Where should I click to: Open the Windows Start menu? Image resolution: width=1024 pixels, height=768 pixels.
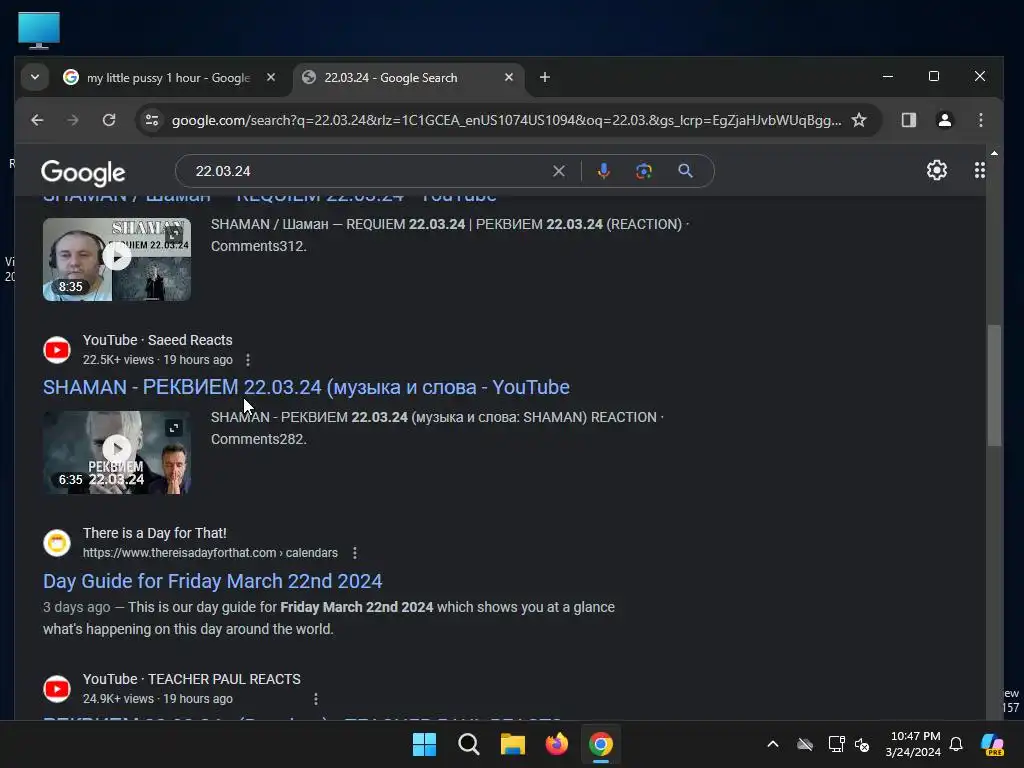(x=424, y=744)
